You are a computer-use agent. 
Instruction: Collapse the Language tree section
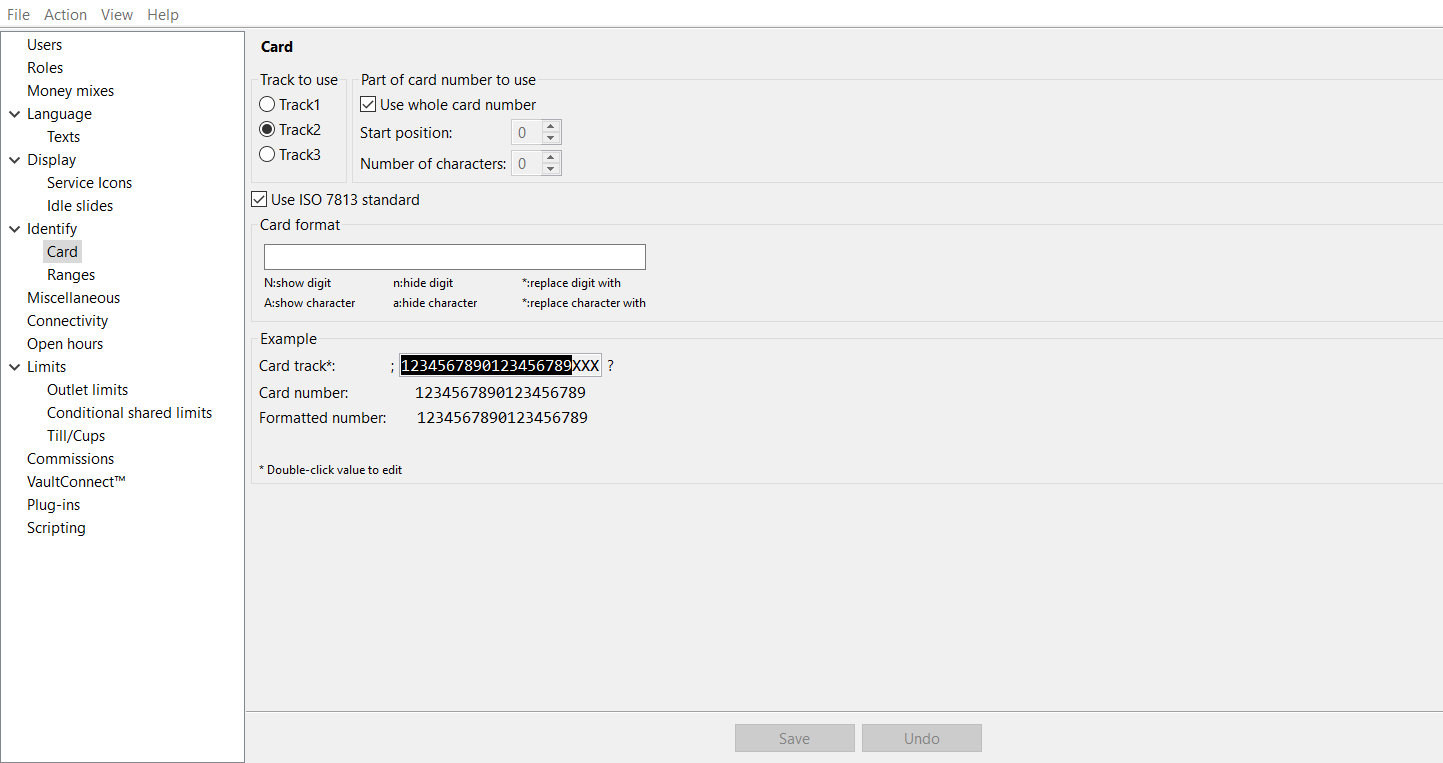[x=14, y=113]
